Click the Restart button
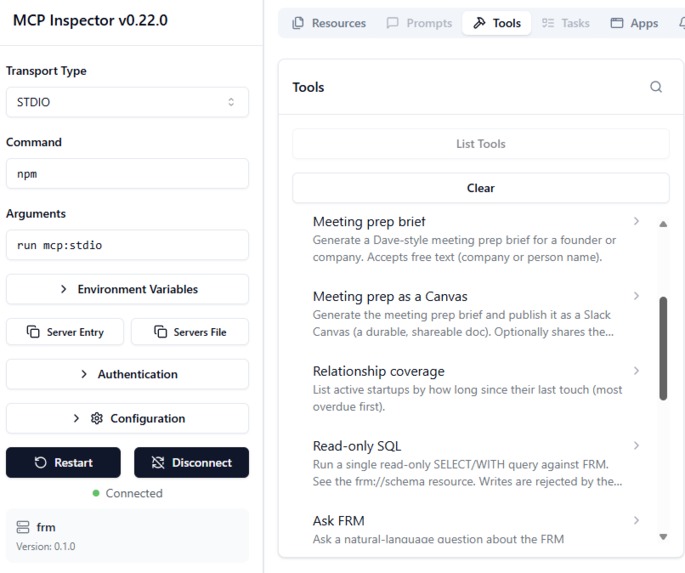Screen dimensions: 685x573 (63, 463)
